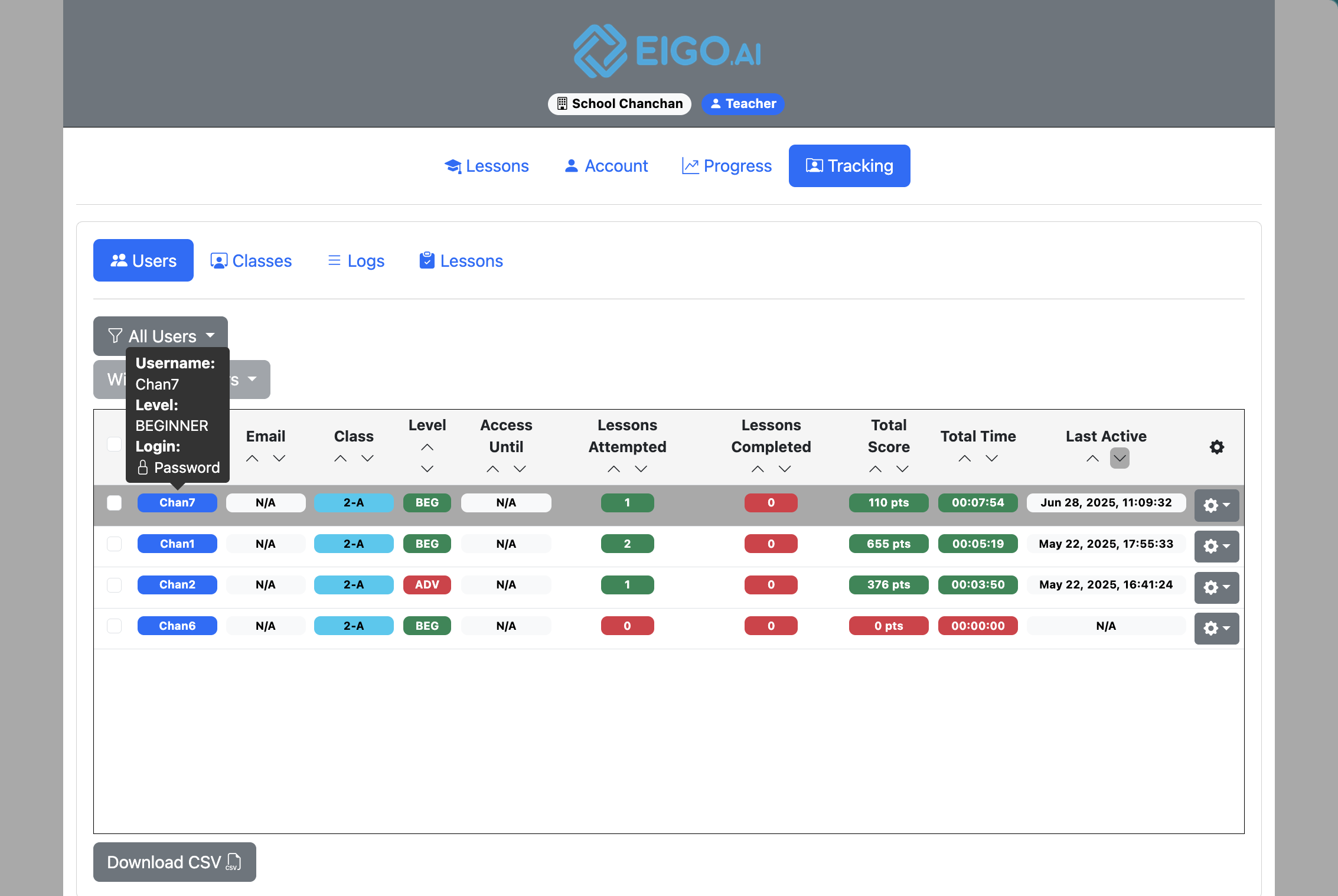The height and width of the screenshot is (896, 1338).
Task: Tick the select-all checkbox in table header
Action: pyautogui.click(x=114, y=444)
